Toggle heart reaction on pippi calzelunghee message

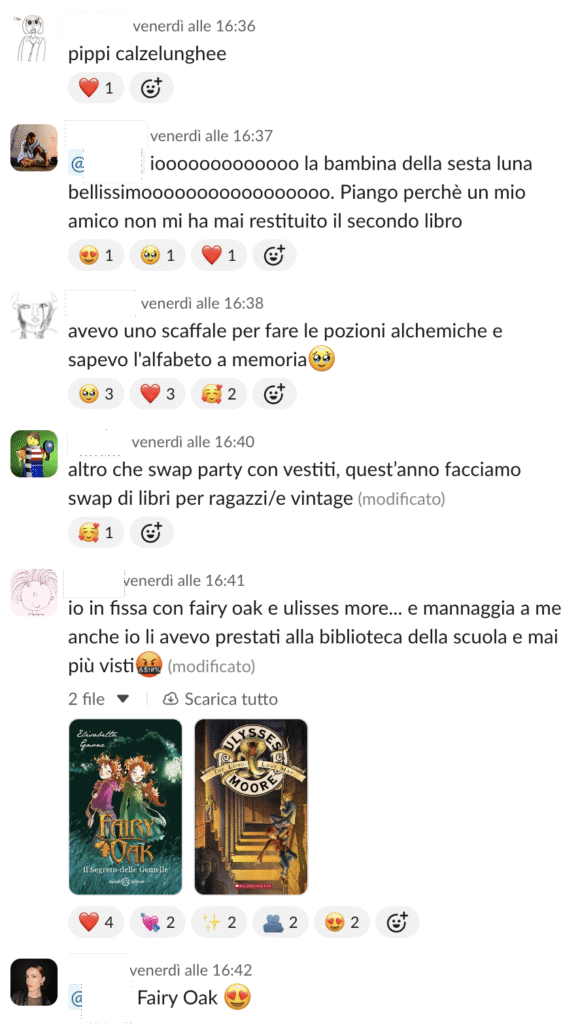pos(95,88)
